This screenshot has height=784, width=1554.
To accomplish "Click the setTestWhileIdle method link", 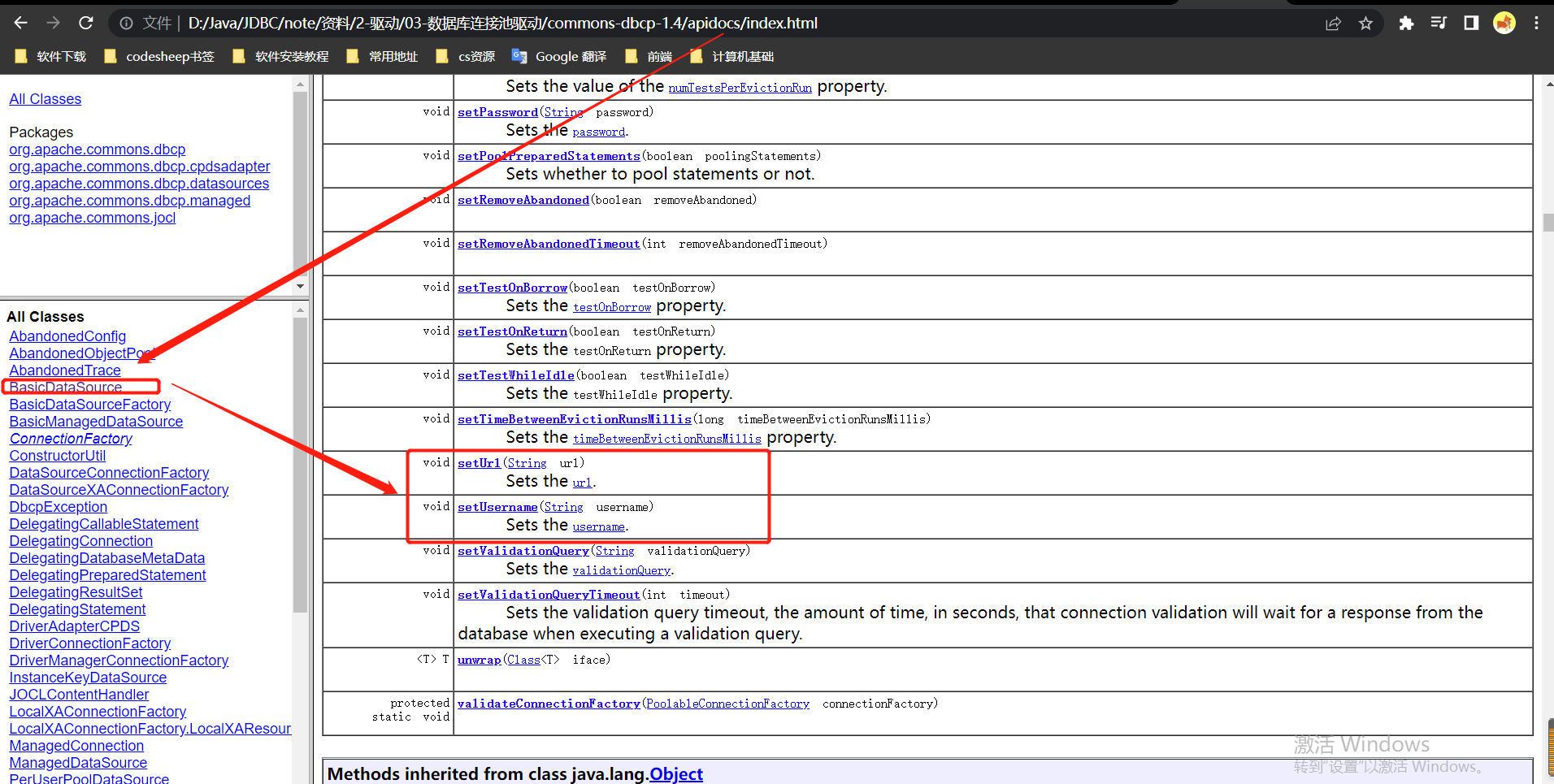I will pos(516,375).
